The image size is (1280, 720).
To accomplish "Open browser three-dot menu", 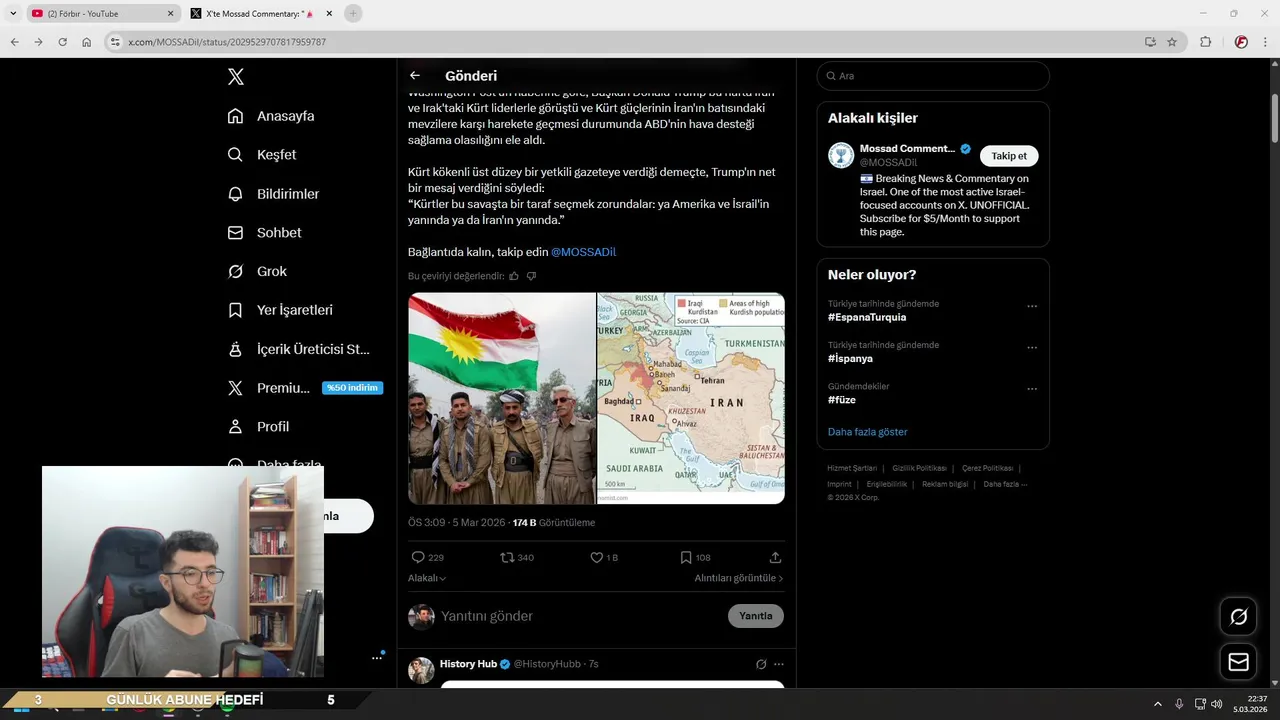I will point(1265,42).
